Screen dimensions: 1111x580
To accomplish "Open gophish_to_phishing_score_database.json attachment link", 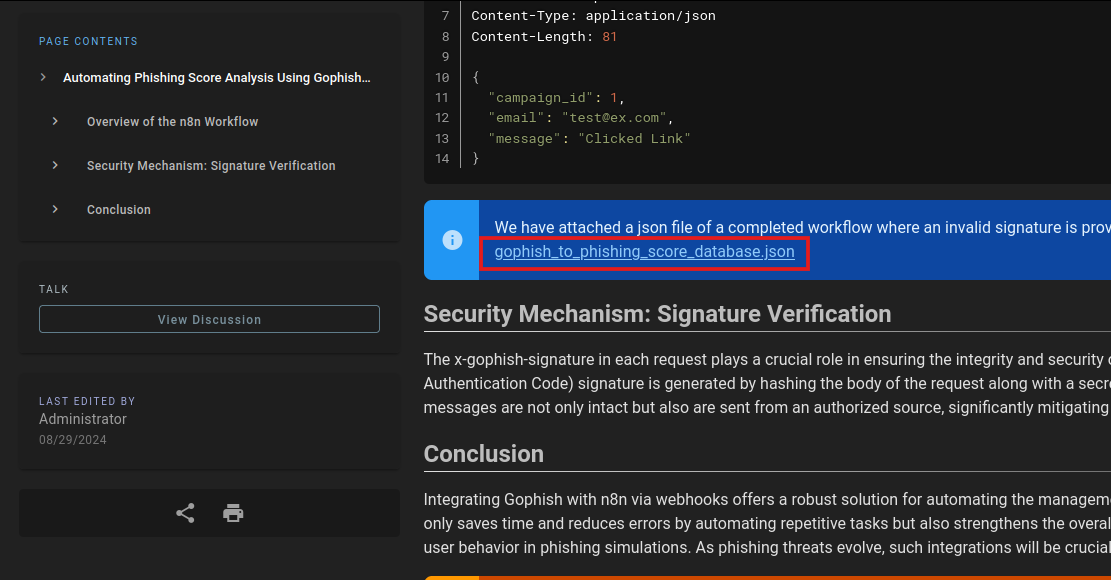I will [644, 252].
